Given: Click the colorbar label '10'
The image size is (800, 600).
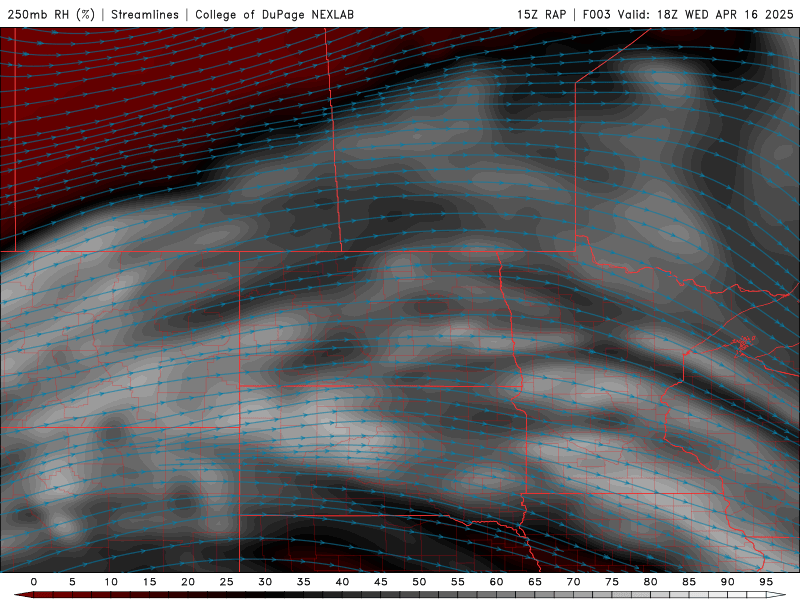Looking at the screenshot, I should tap(111, 582).
